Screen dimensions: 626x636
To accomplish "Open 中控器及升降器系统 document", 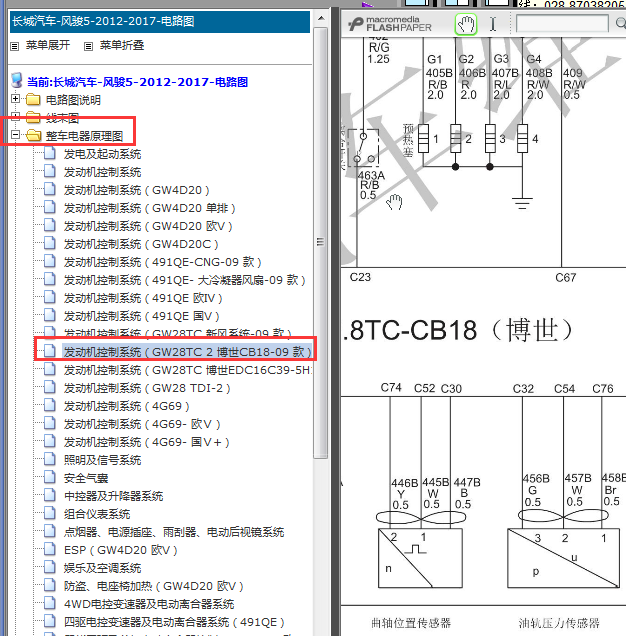I will tap(113, 496).
